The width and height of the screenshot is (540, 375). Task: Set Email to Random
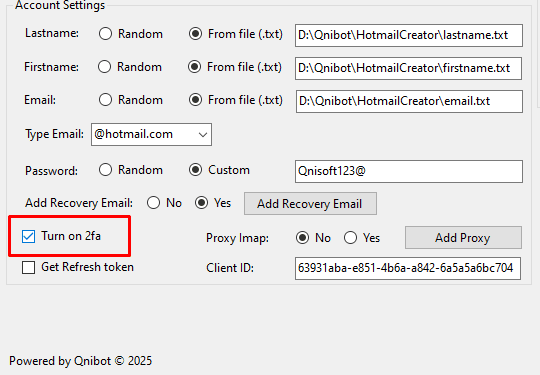pos(131,100)
